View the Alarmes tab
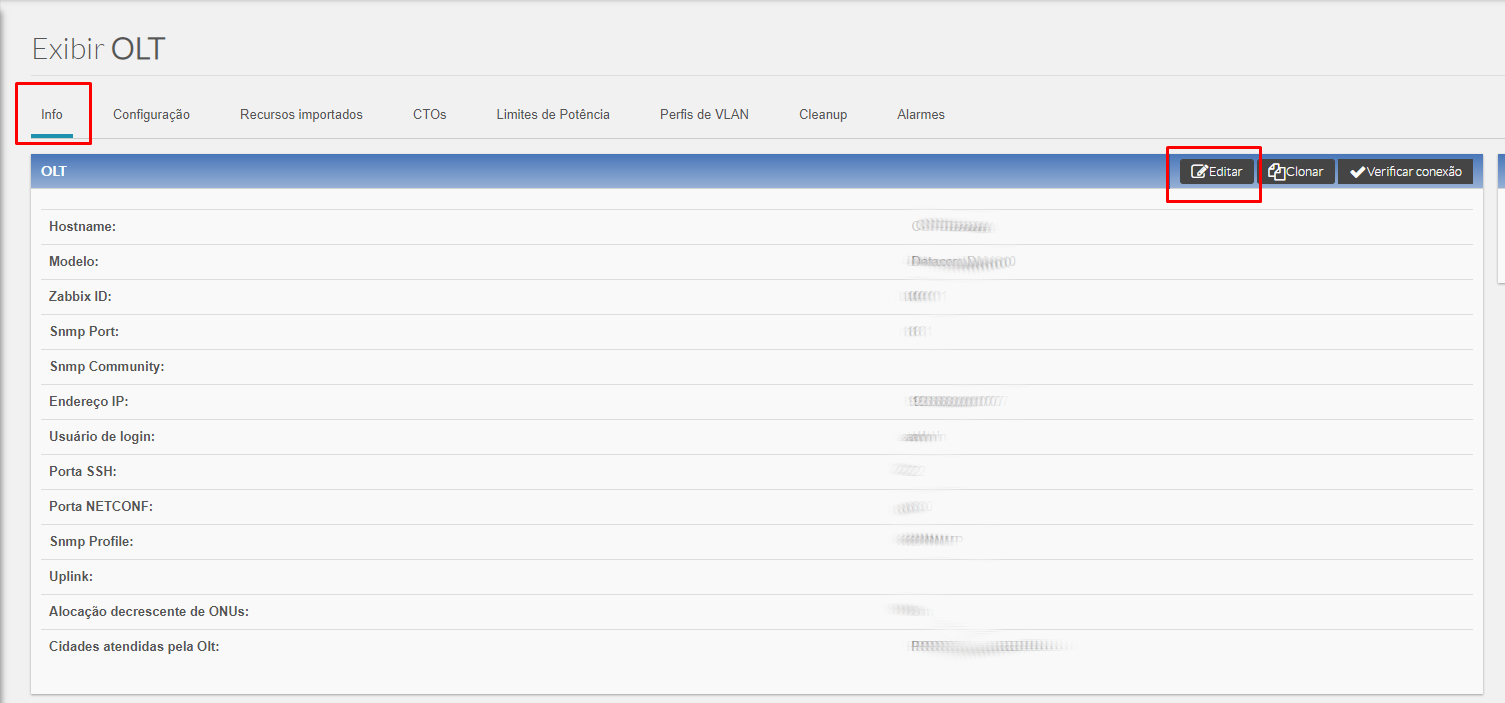The width and height of the screenshot is (1505, 703). 921,114
